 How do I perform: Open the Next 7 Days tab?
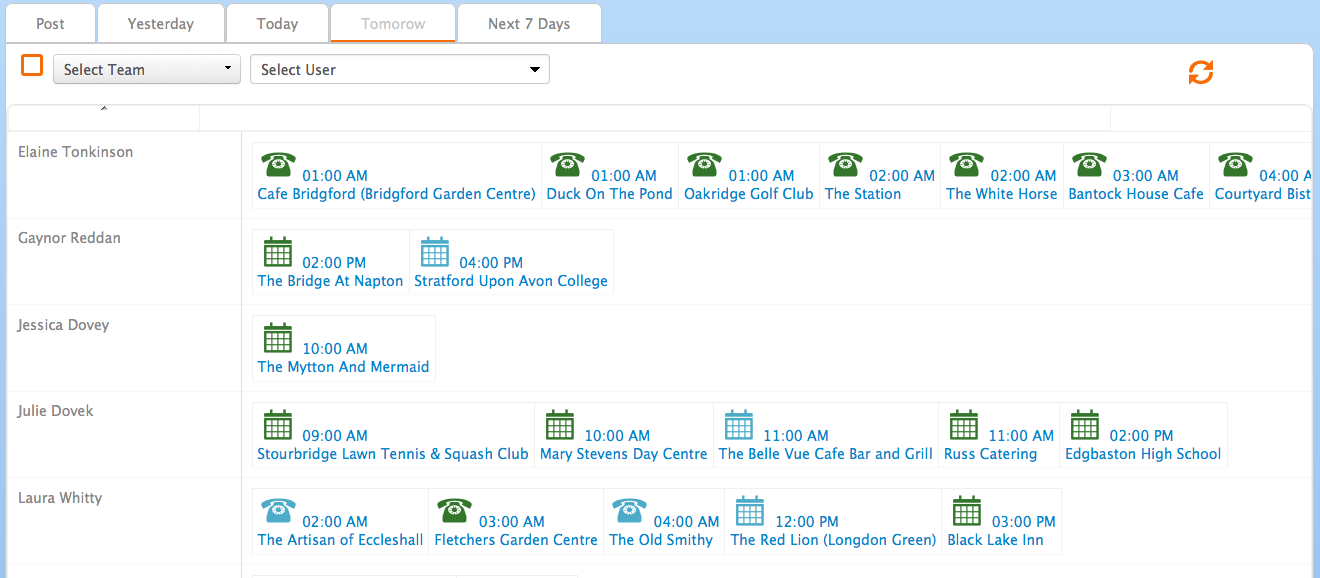click(x=529, y=23)
